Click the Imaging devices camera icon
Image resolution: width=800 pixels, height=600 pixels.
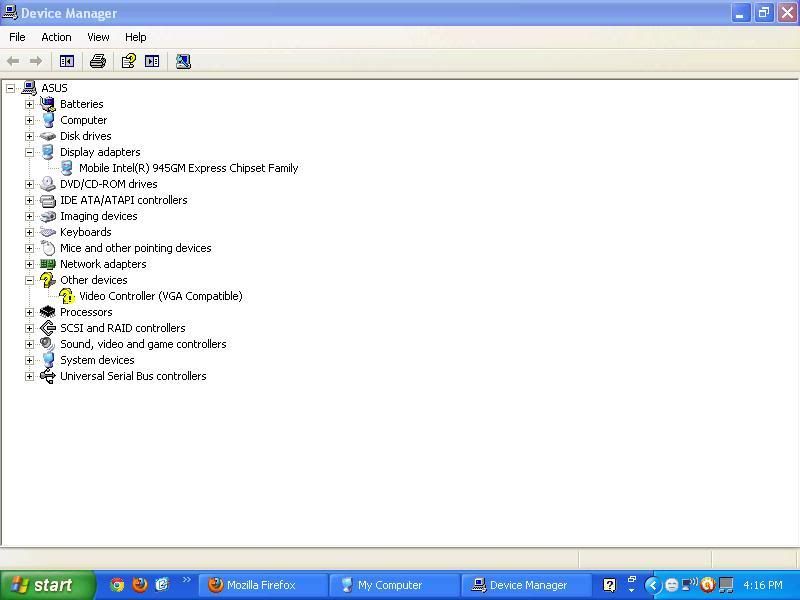pyautogui.click(x=47, y=216)
